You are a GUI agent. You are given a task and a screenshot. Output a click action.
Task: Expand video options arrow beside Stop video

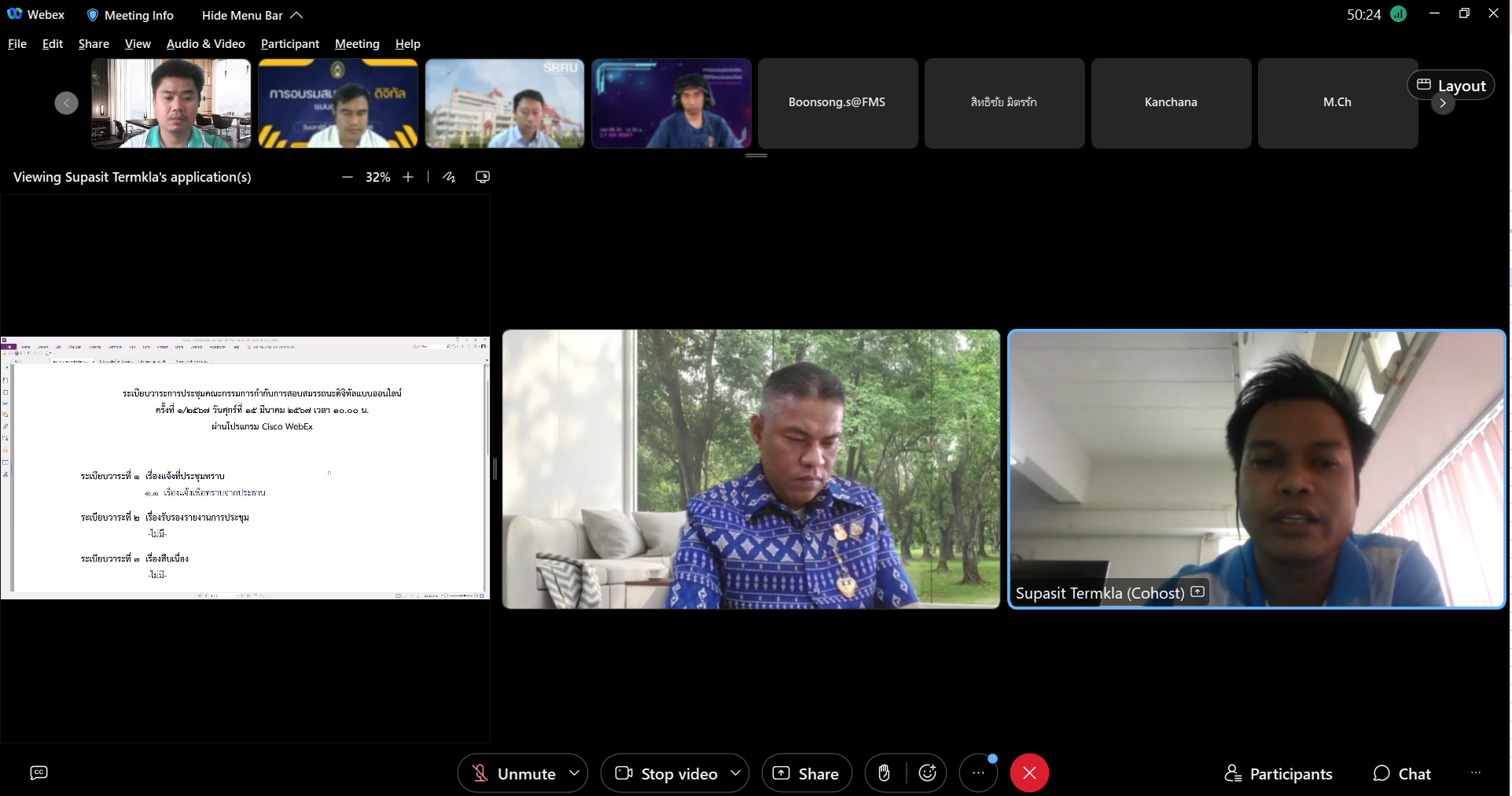(736, 773)
